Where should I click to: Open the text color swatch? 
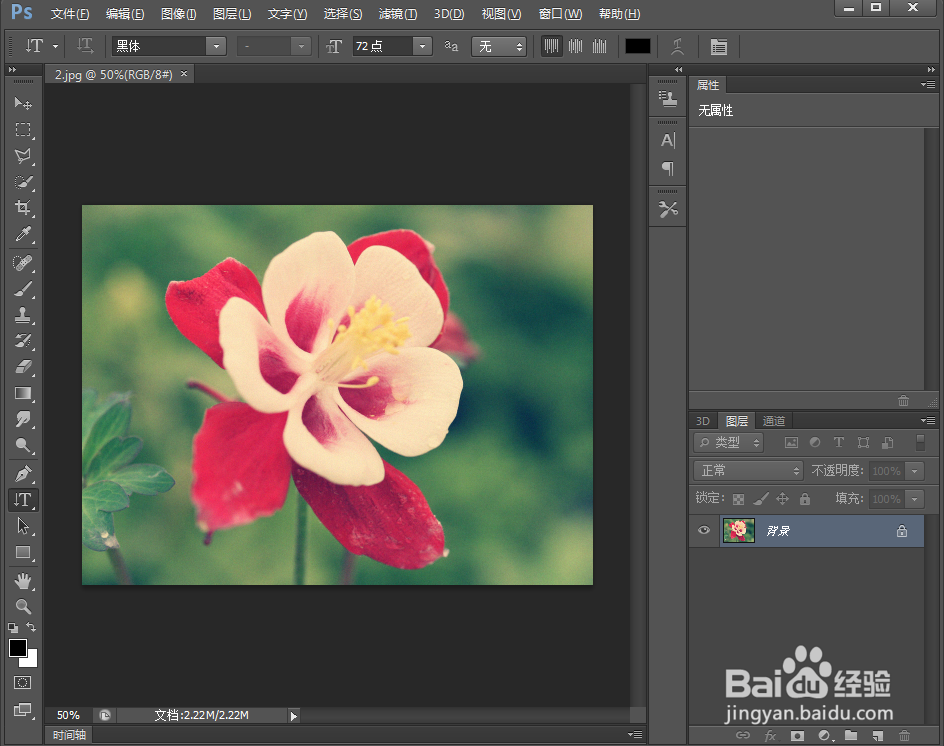click(638, 46)
